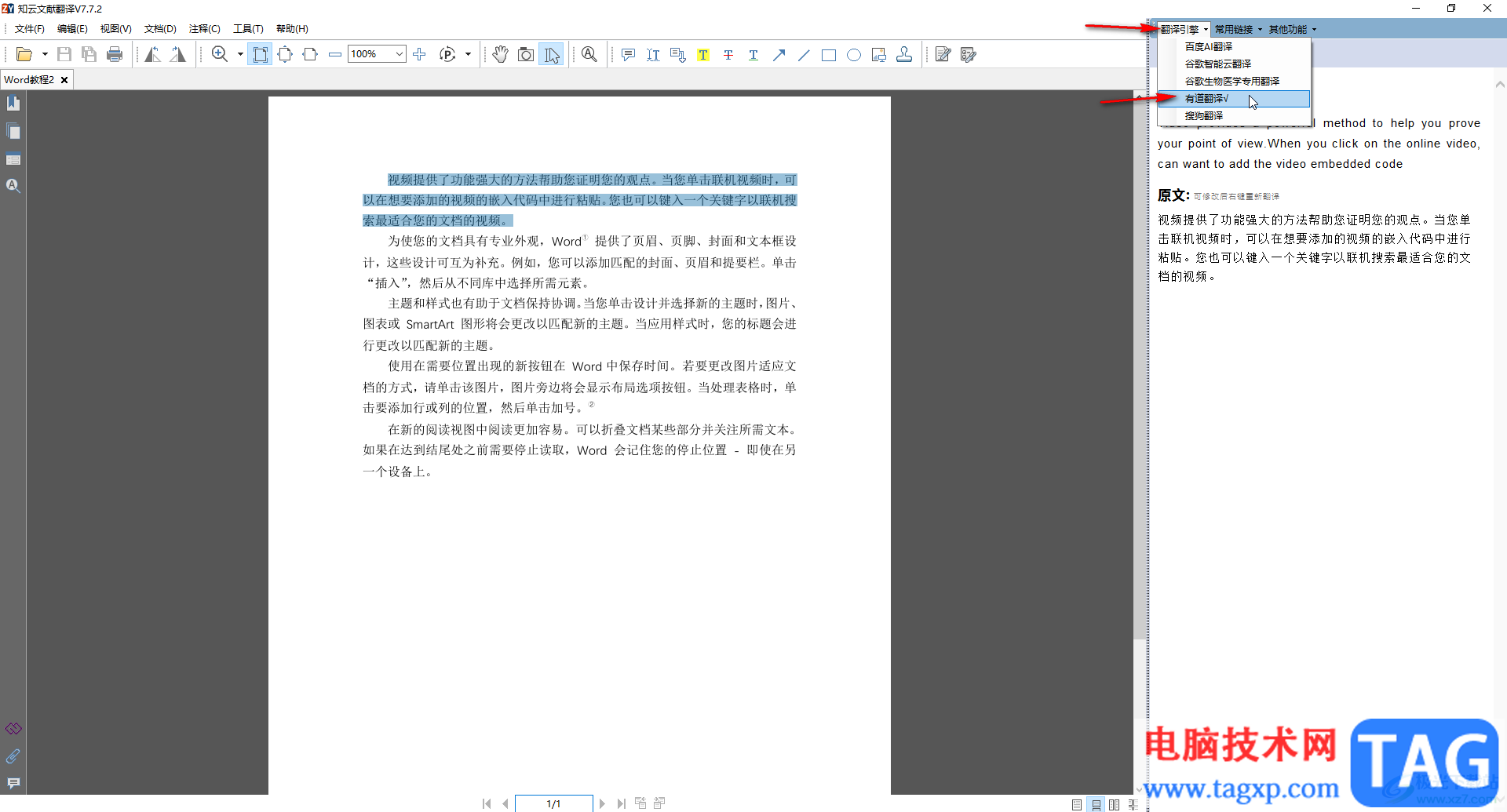Select the actual size view icon

(260, 54)
